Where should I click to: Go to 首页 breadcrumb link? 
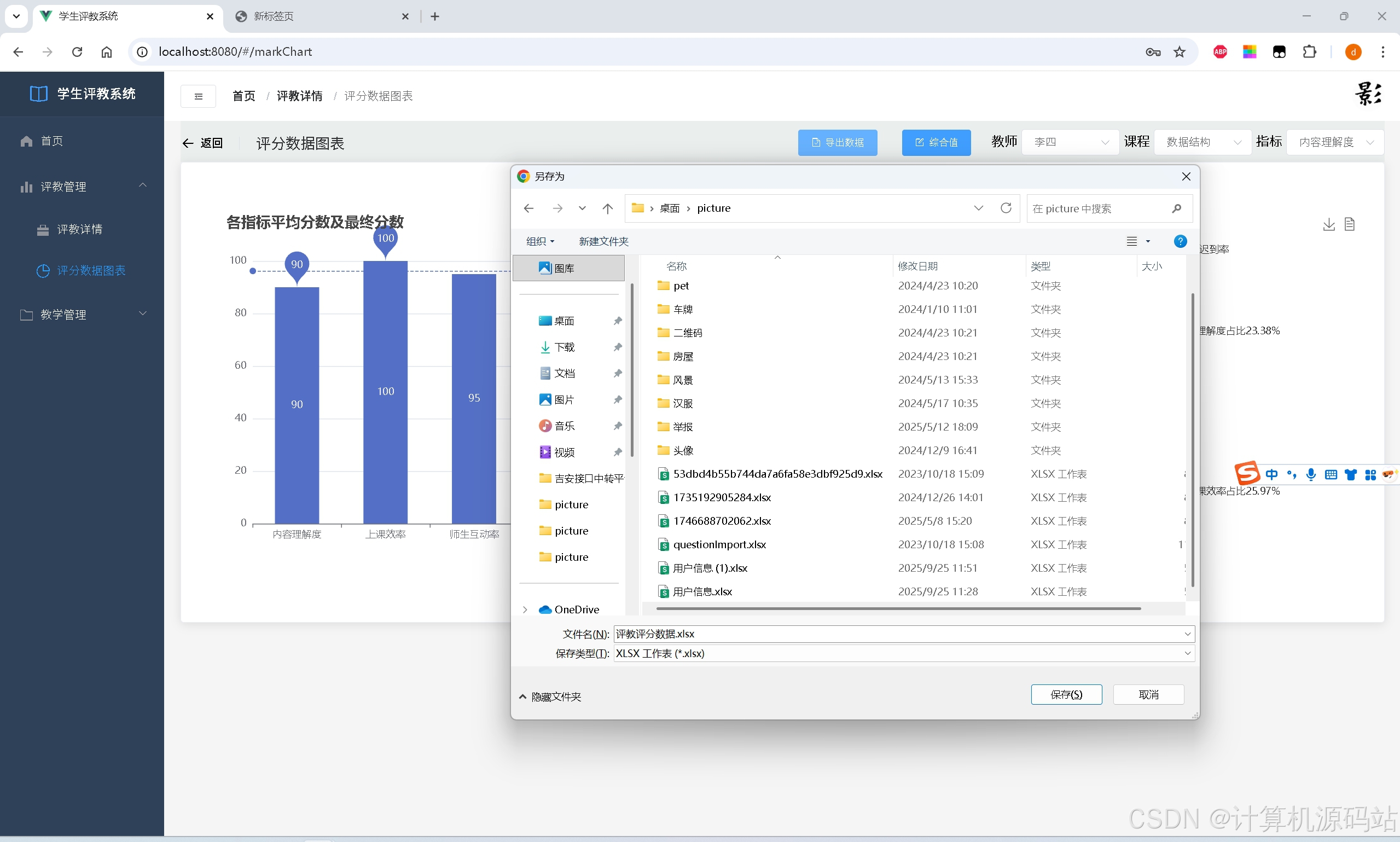click(x=244, y=96)
